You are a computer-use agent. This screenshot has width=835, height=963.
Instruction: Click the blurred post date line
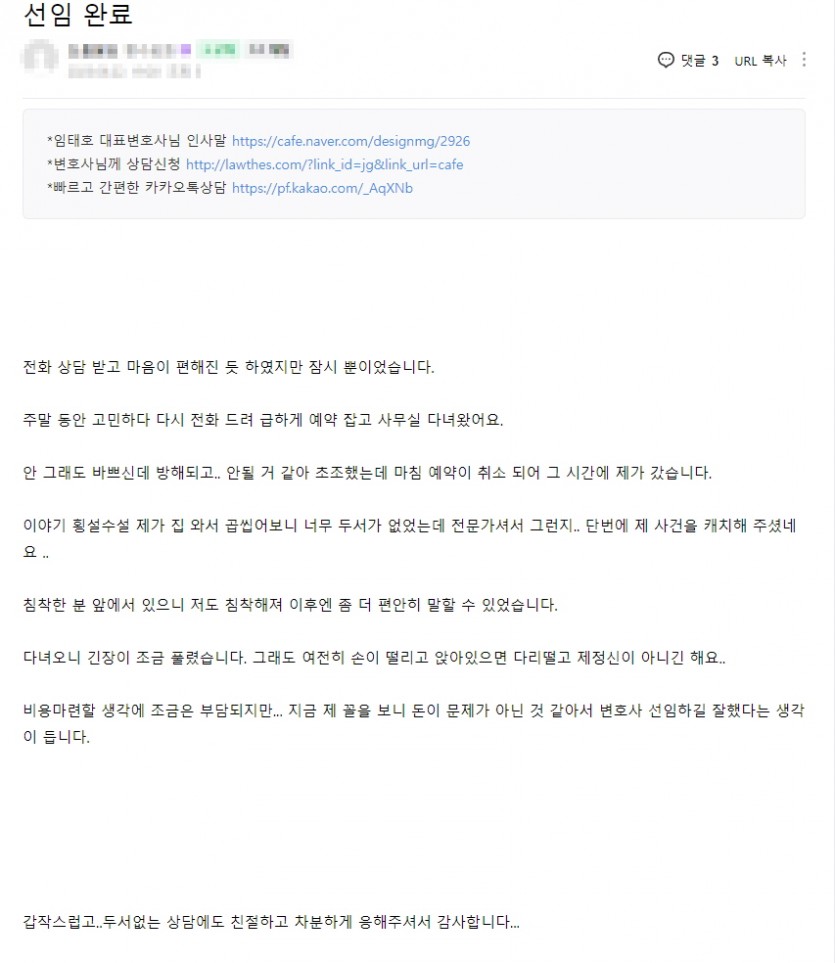point(134,72)
